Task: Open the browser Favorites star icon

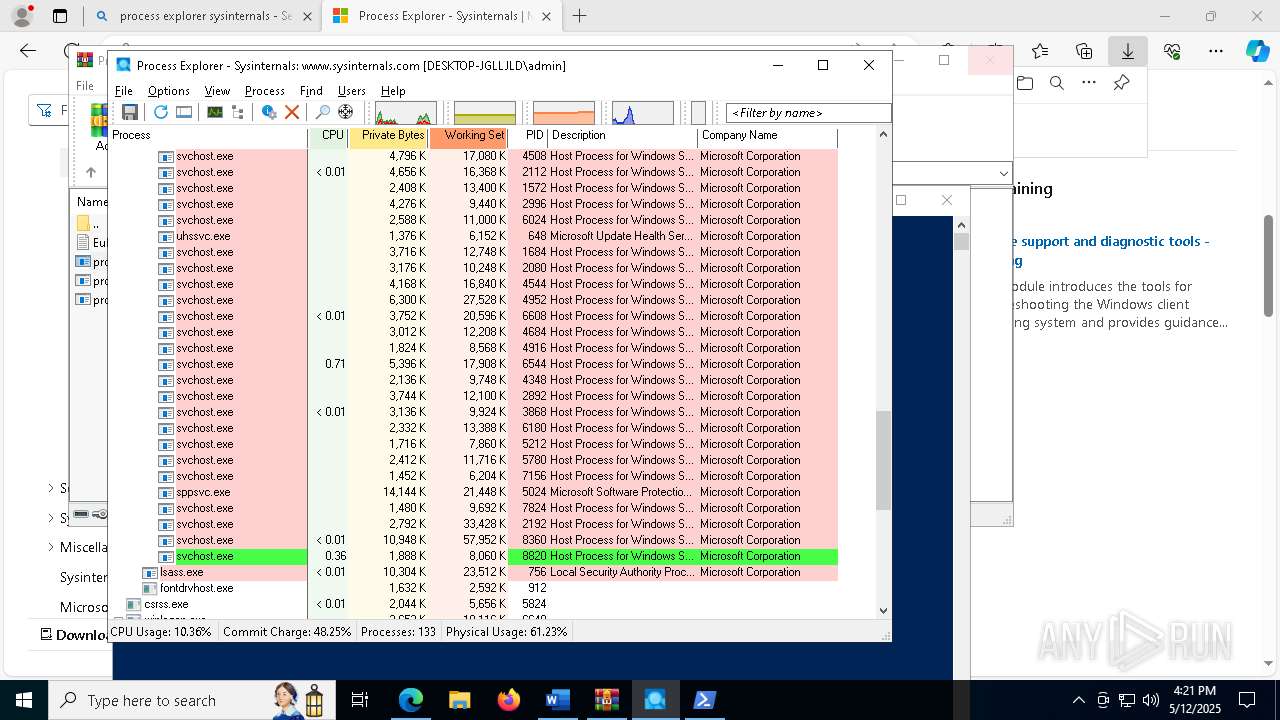Action: pyautogui.click(x=1040, y=51)
